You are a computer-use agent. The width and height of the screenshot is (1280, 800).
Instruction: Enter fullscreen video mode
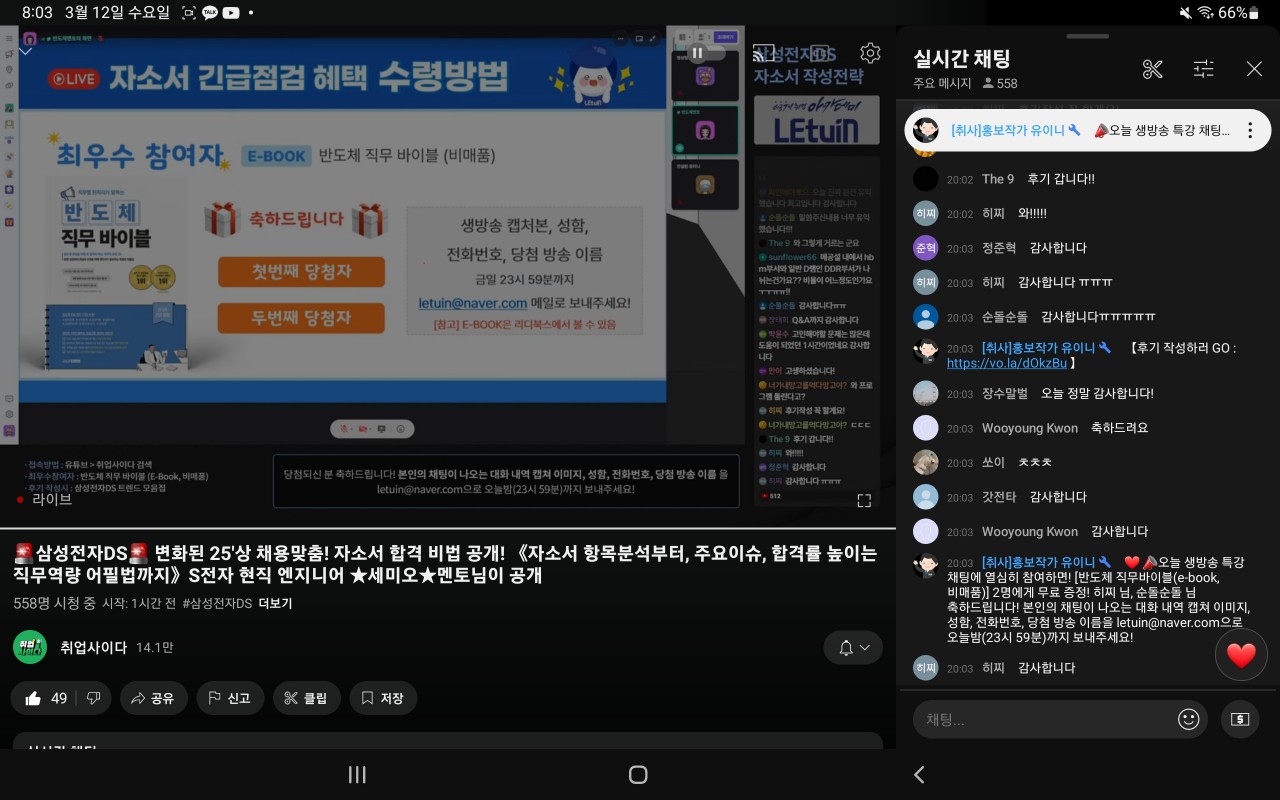pyautogui.click(x=864, y=500)
